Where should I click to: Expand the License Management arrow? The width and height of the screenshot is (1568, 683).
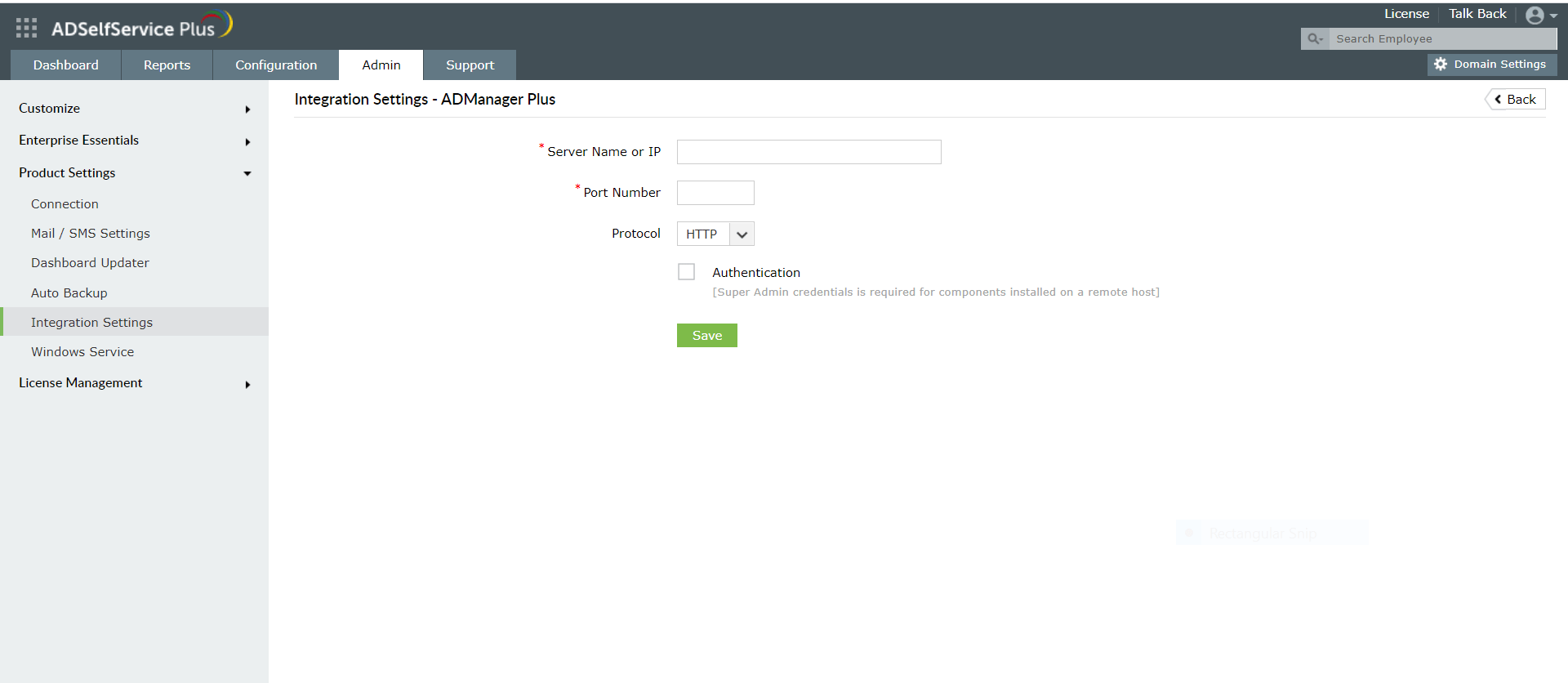(x=247, y=385)
